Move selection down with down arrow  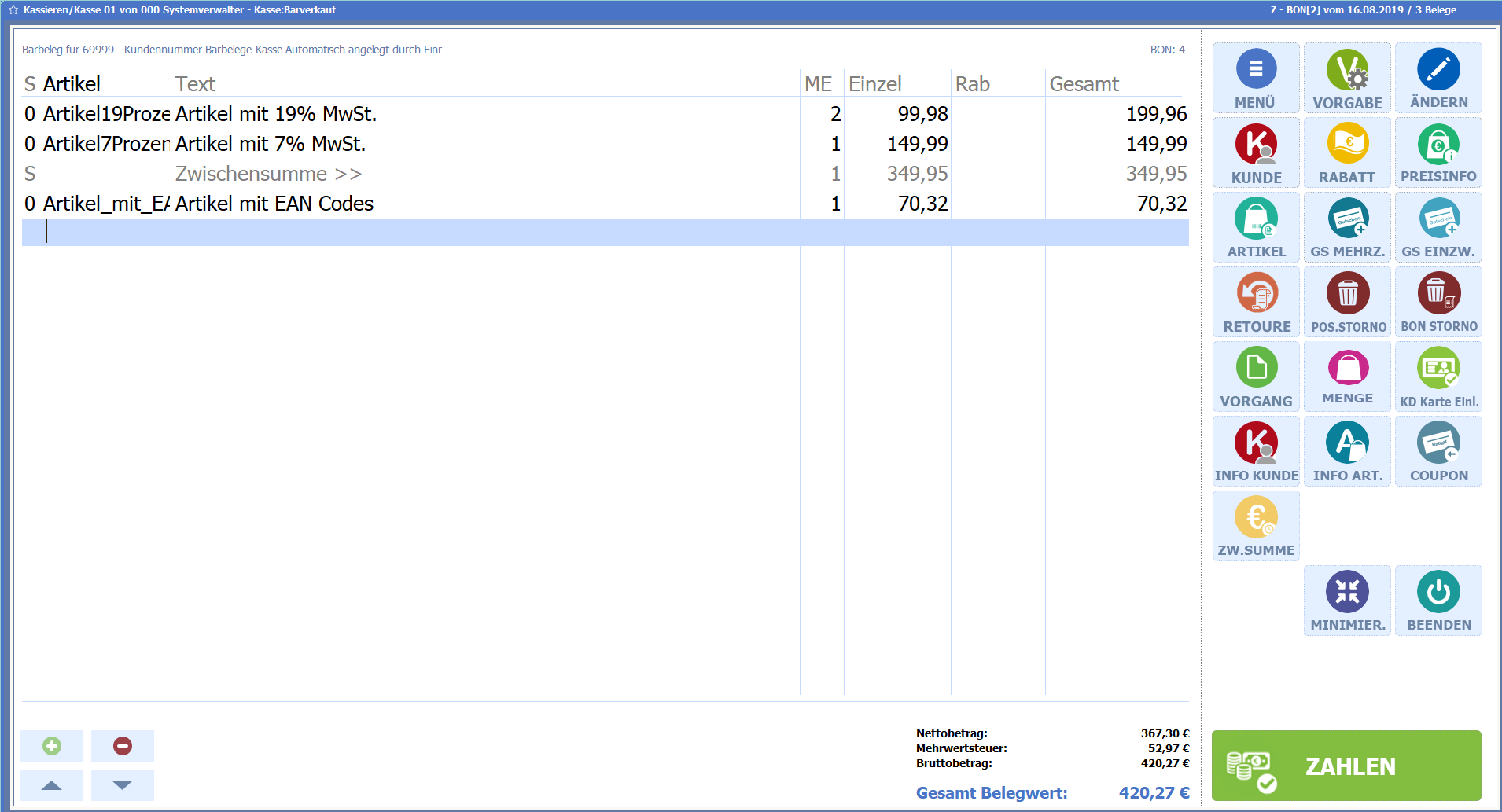(123, 785)
